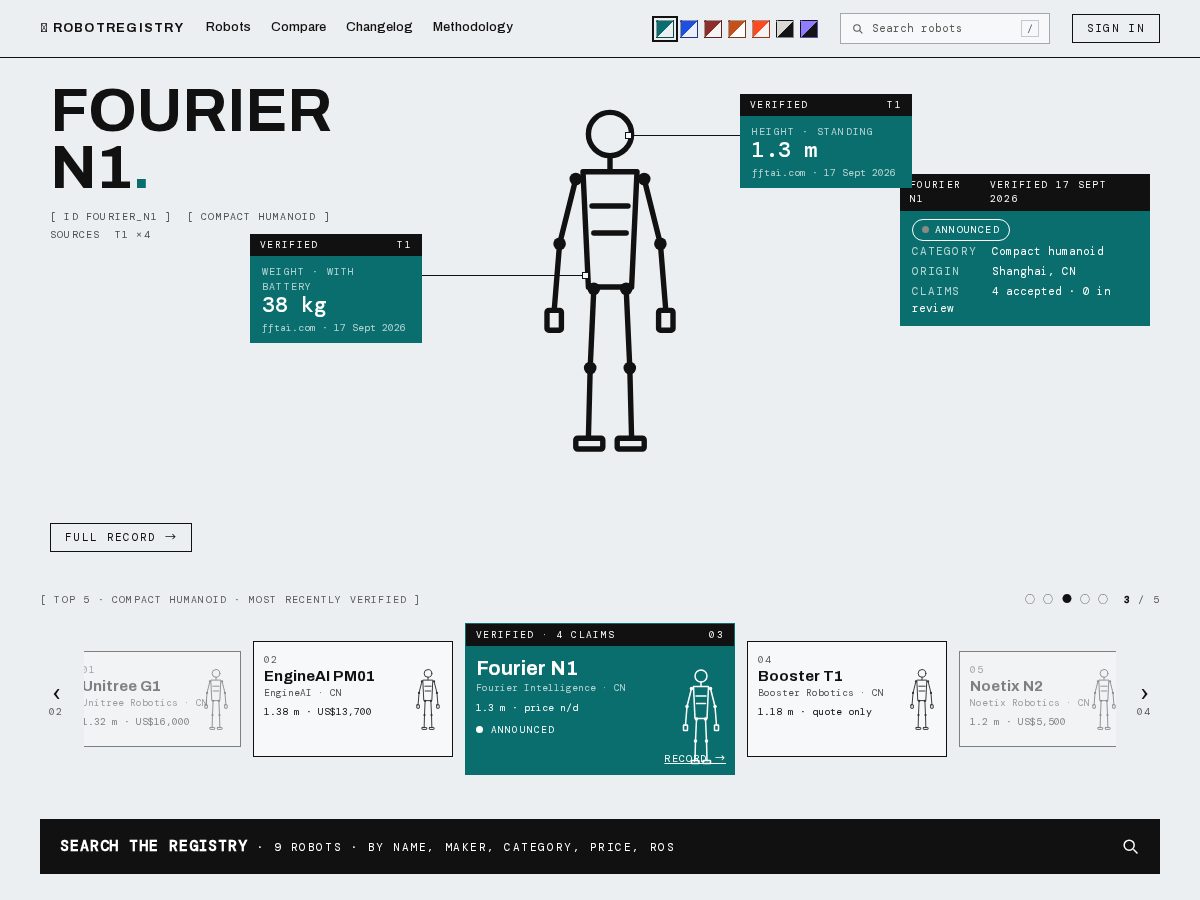Click '4 accepted · 0 in review' claims

click(x=1011, y=299)
